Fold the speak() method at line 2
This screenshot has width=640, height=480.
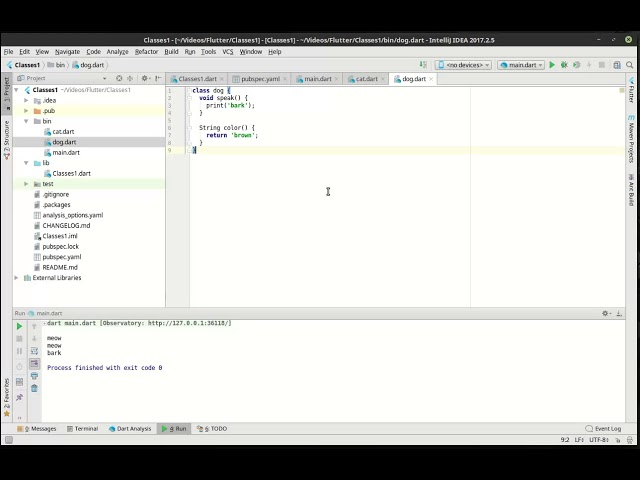coord(189,98)
